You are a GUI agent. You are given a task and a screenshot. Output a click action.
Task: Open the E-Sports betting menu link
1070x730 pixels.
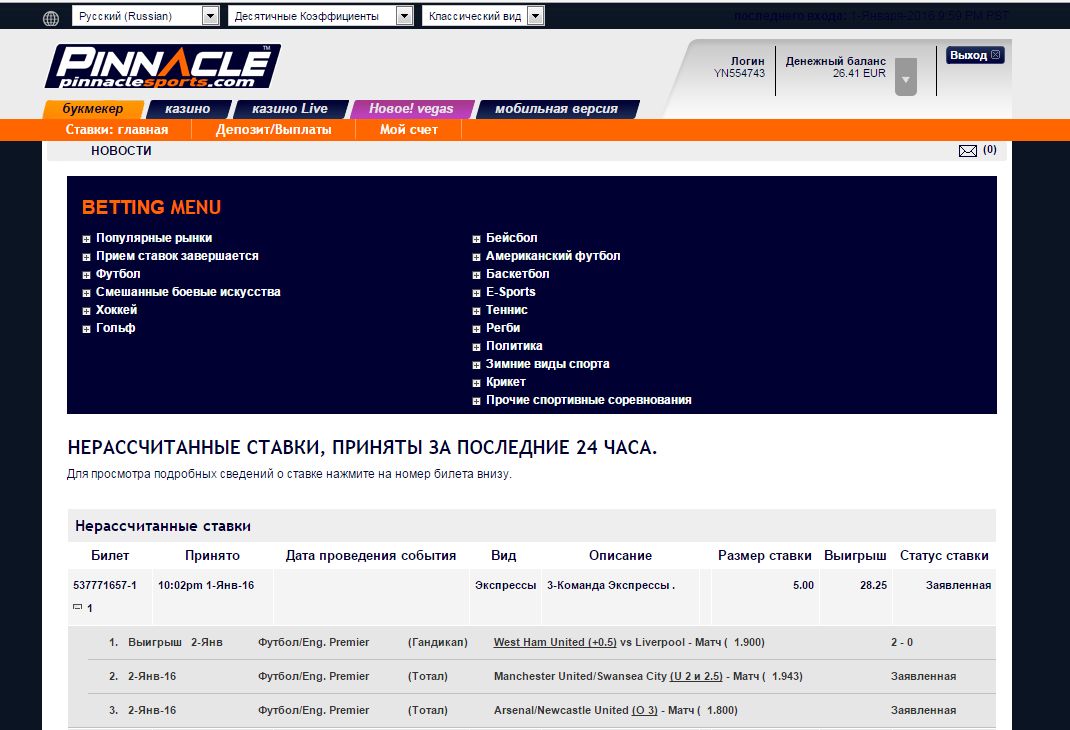coord(510,292)
